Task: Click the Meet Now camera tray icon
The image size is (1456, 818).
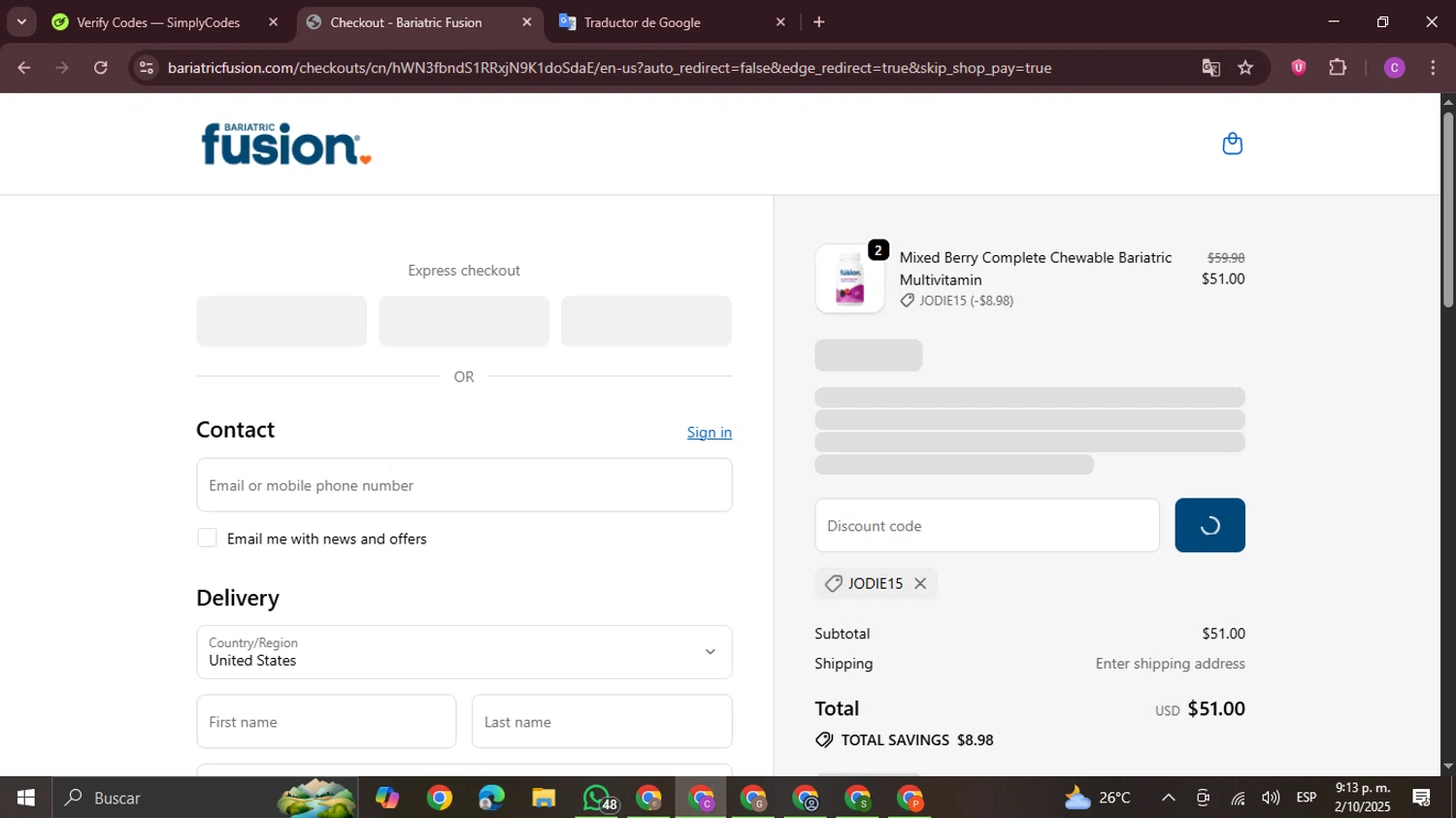Action: (x=1203, y=798)
